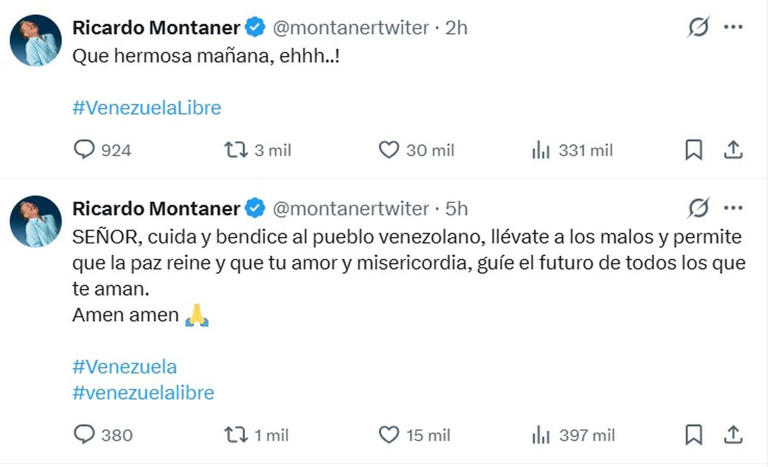Click the Grok icon on the first tweet
The width and height of the screenshot is (768, 467).
tap(698, 29)
